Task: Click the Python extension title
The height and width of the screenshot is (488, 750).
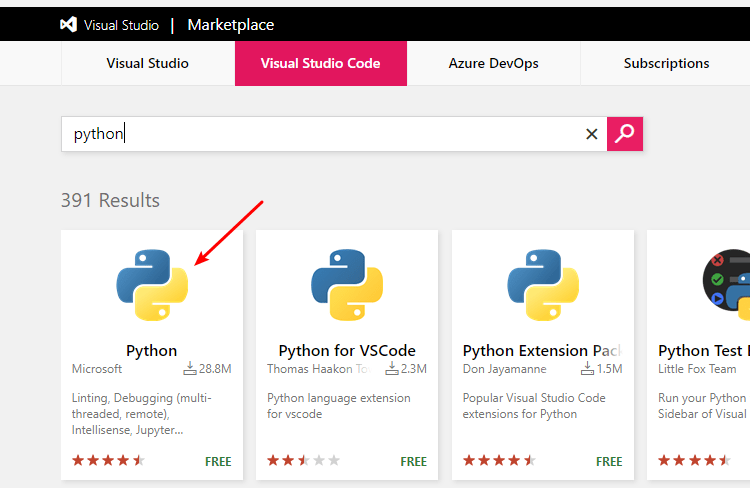Action: (152, 351)
